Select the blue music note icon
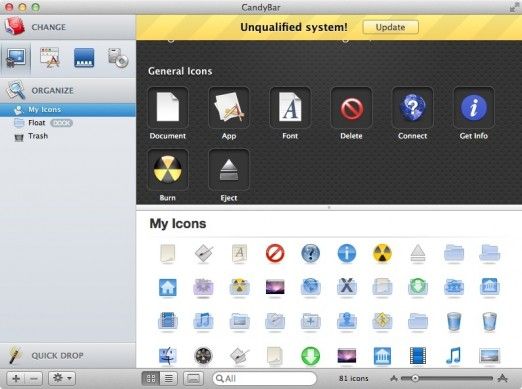 [x=454, y=356]
